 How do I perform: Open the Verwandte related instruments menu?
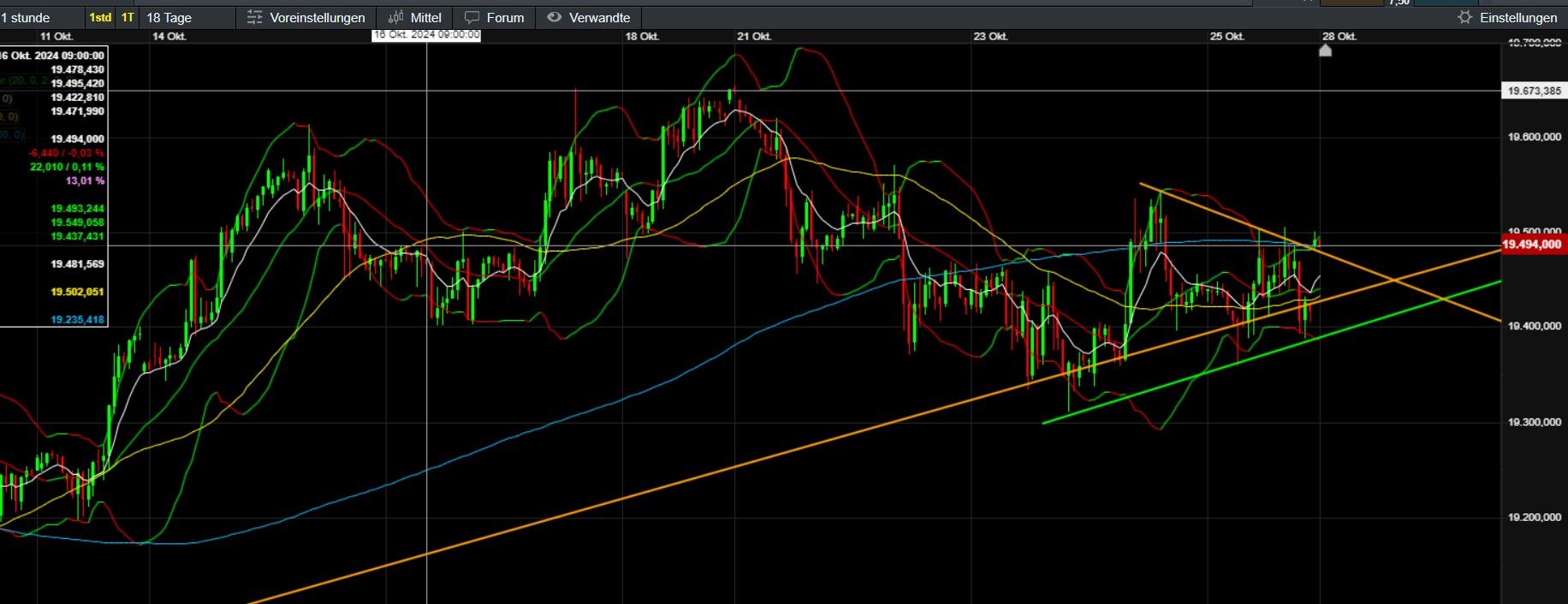point(589,17)
